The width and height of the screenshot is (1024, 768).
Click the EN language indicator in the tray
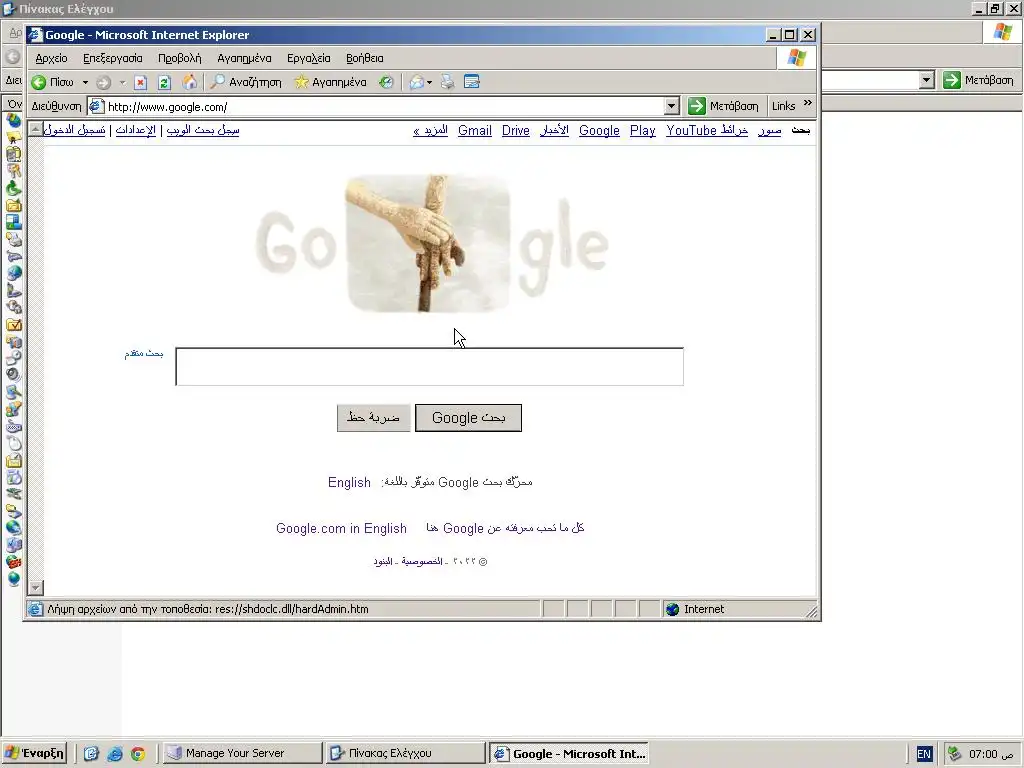(x=924, y=754)
